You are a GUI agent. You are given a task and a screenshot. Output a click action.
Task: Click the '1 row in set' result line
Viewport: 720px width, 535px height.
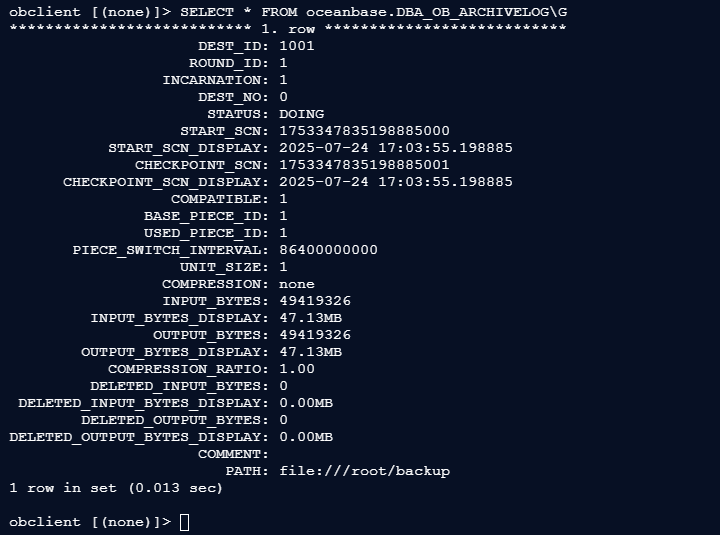pyautogui.click(x=116, y=488)
